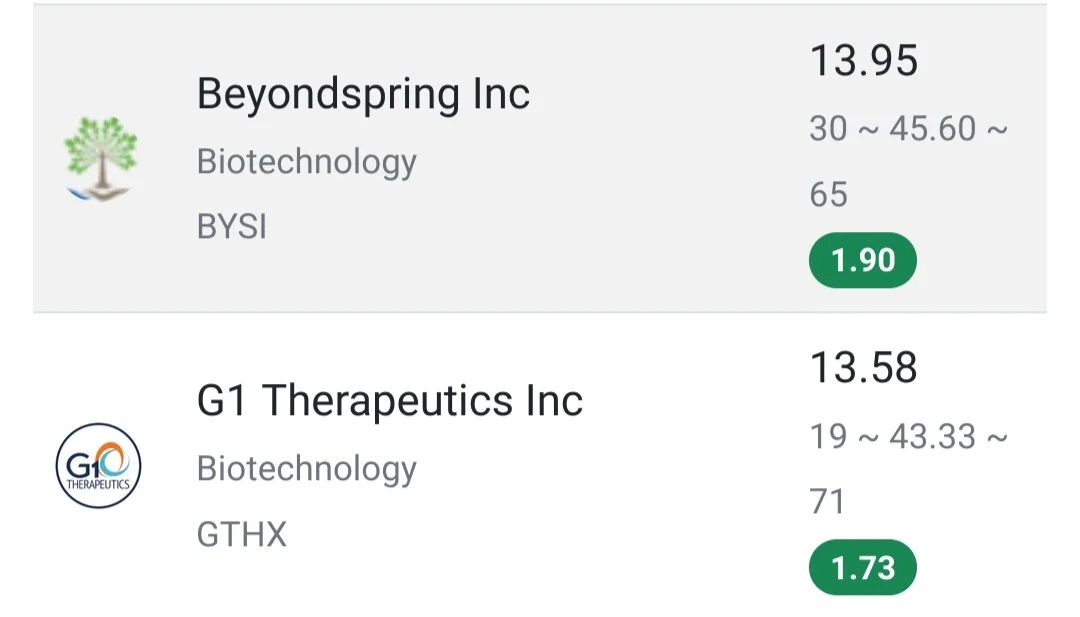Click Biotechnology label under G1 Therapeutics Inc
Screen dimensions: 1080x617
(x=307, y=469)
